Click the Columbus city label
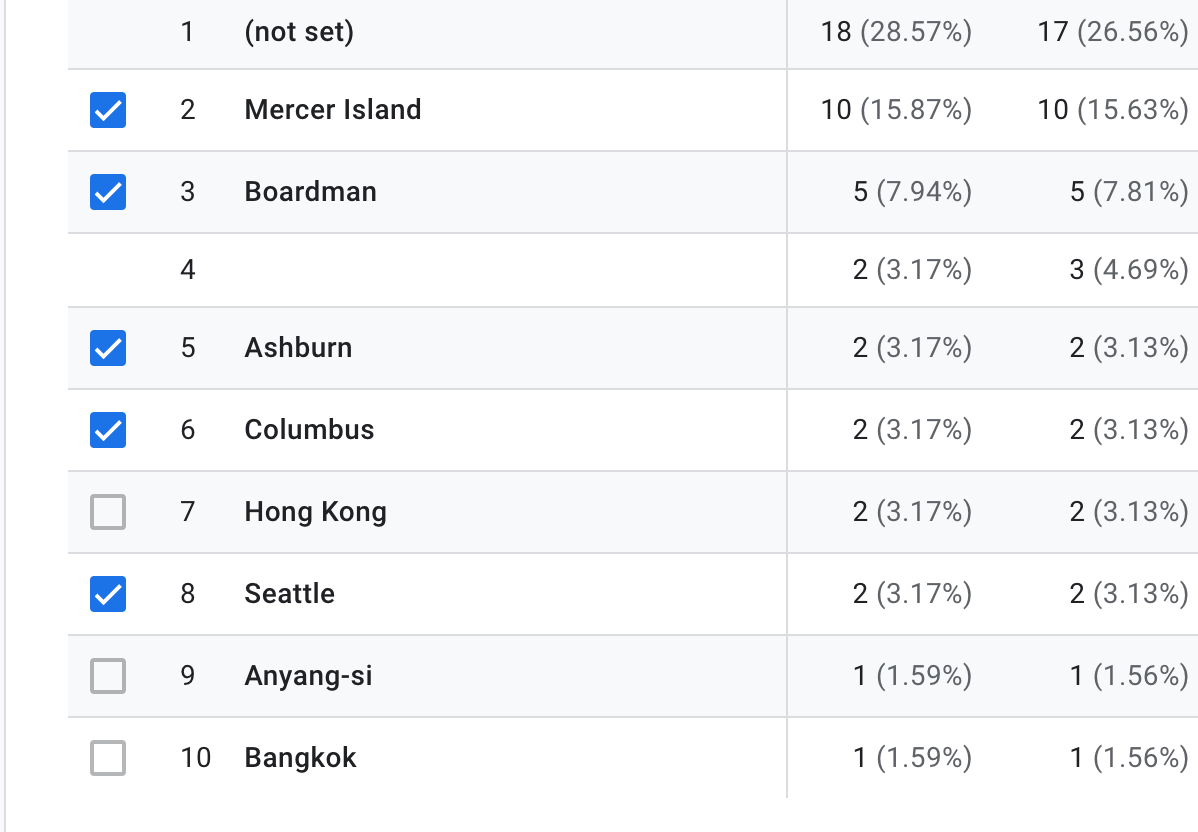 point(309,430)
